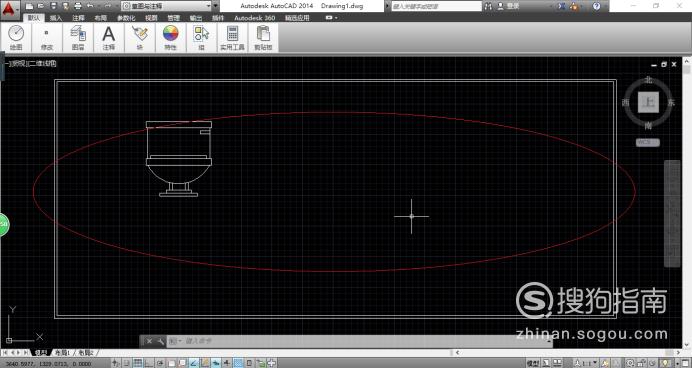Open the 块 (Block) ribbon panel

click(139, 38)
